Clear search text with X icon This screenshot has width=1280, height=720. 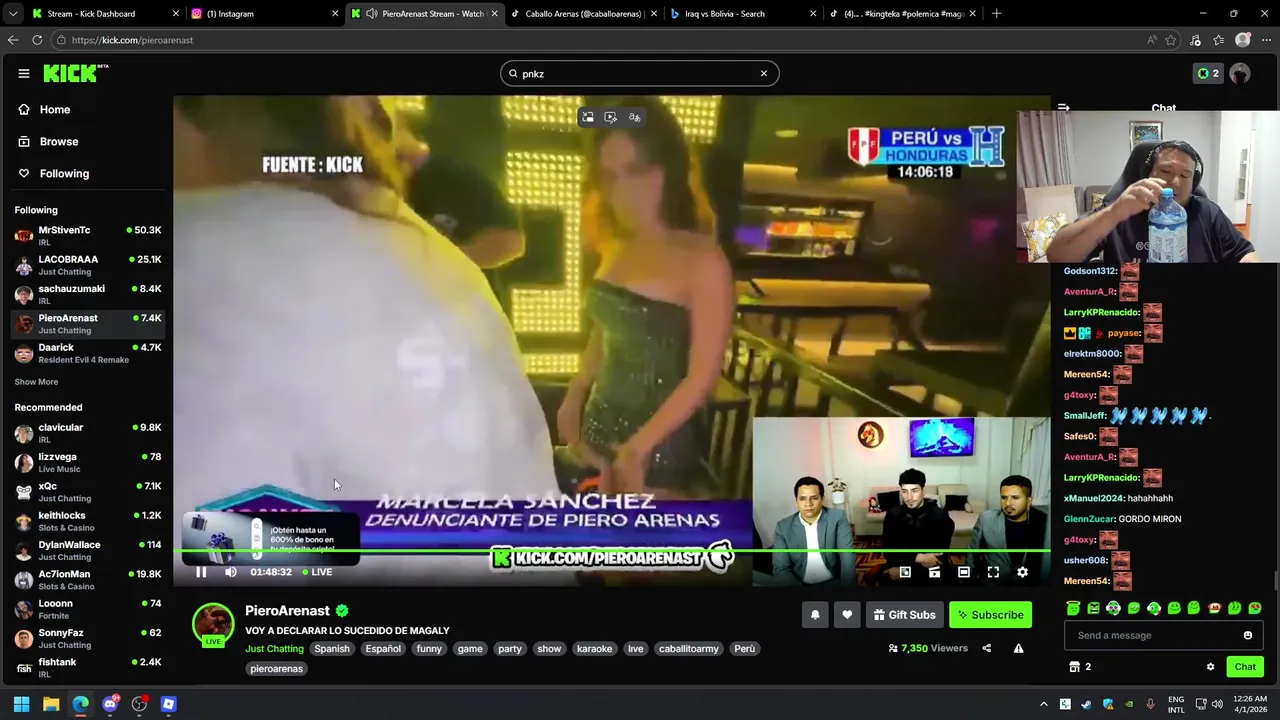(764, 73)
